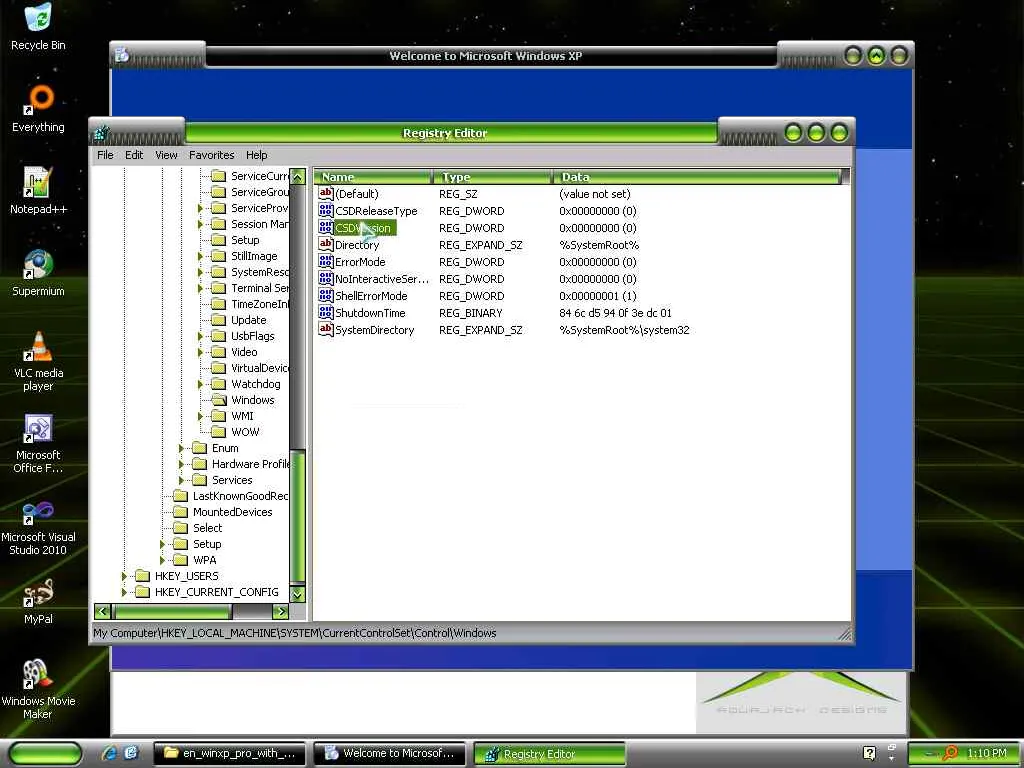Viewport: 1024px width, 768px height.
Task: Sort values by the Name column header
Action: click(x=373, y=177)
